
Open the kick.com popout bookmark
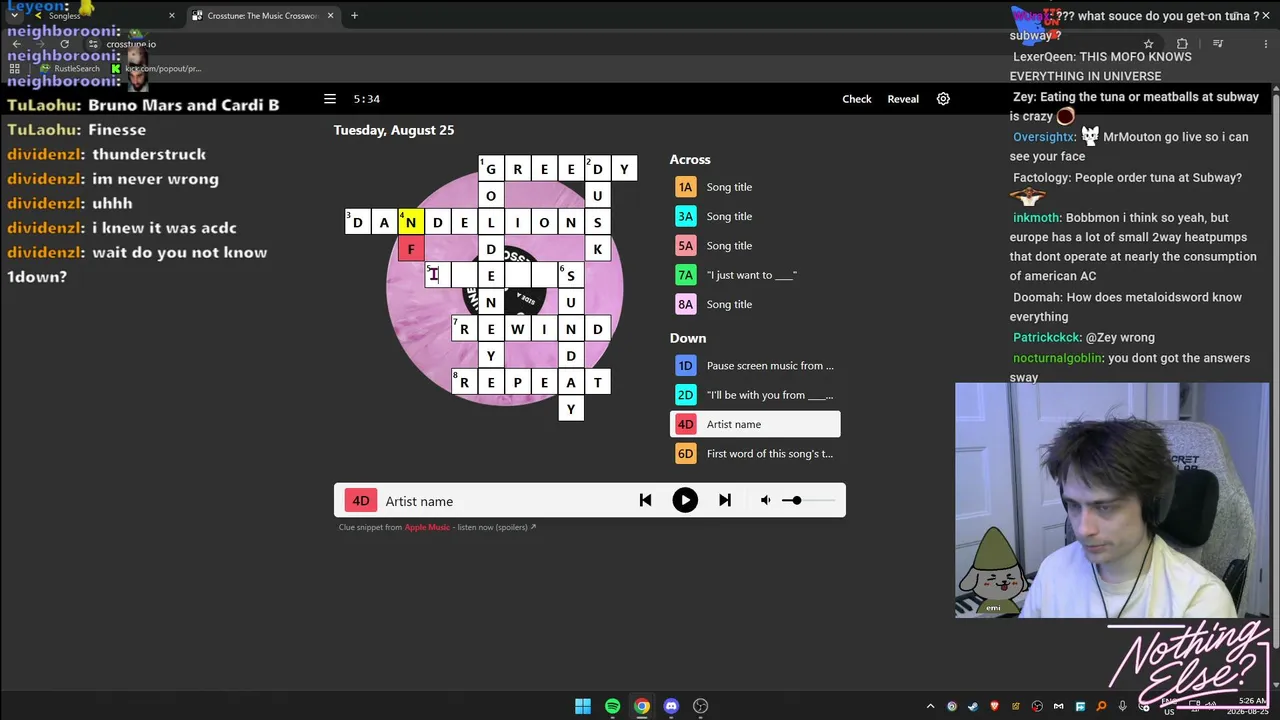(156, 69)
